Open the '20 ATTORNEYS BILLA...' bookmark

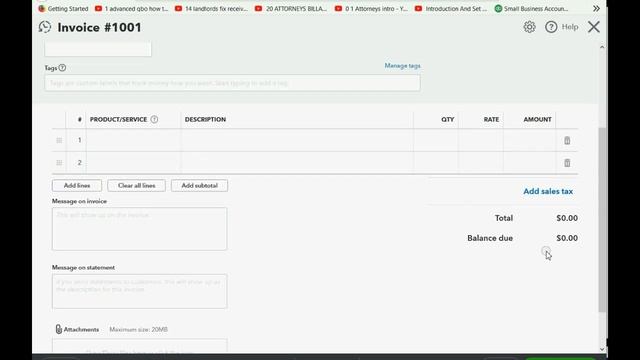pyautogui.click(x=291, y=8)
